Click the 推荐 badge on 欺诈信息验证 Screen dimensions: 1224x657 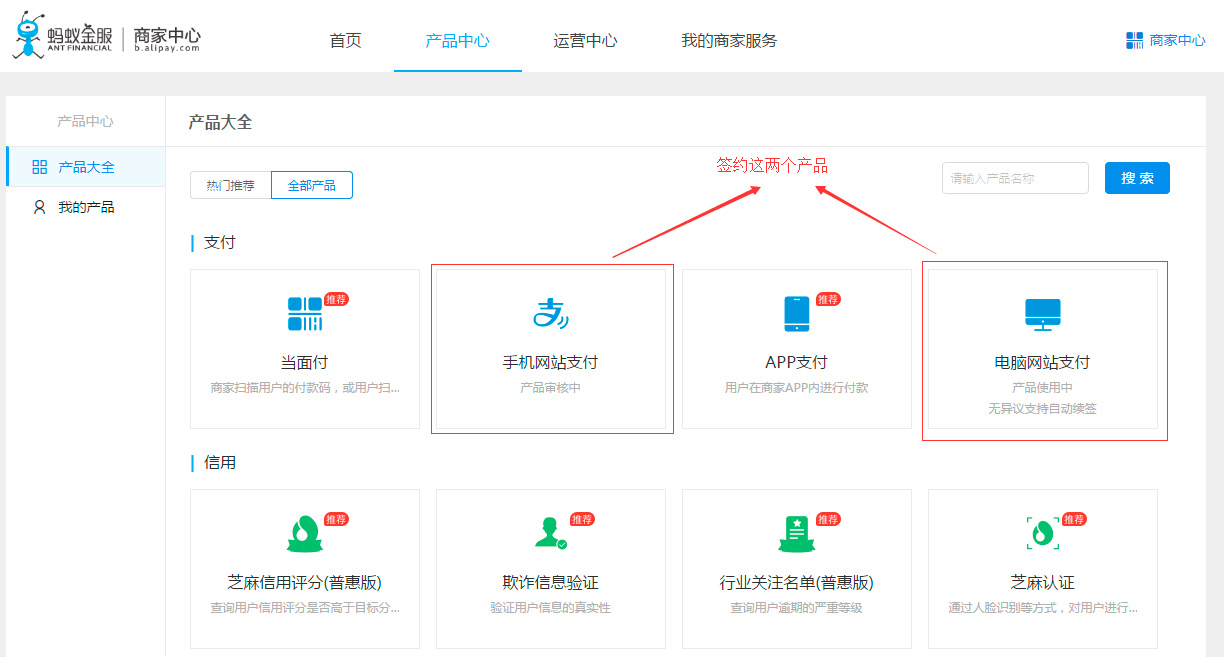point(582,519)
